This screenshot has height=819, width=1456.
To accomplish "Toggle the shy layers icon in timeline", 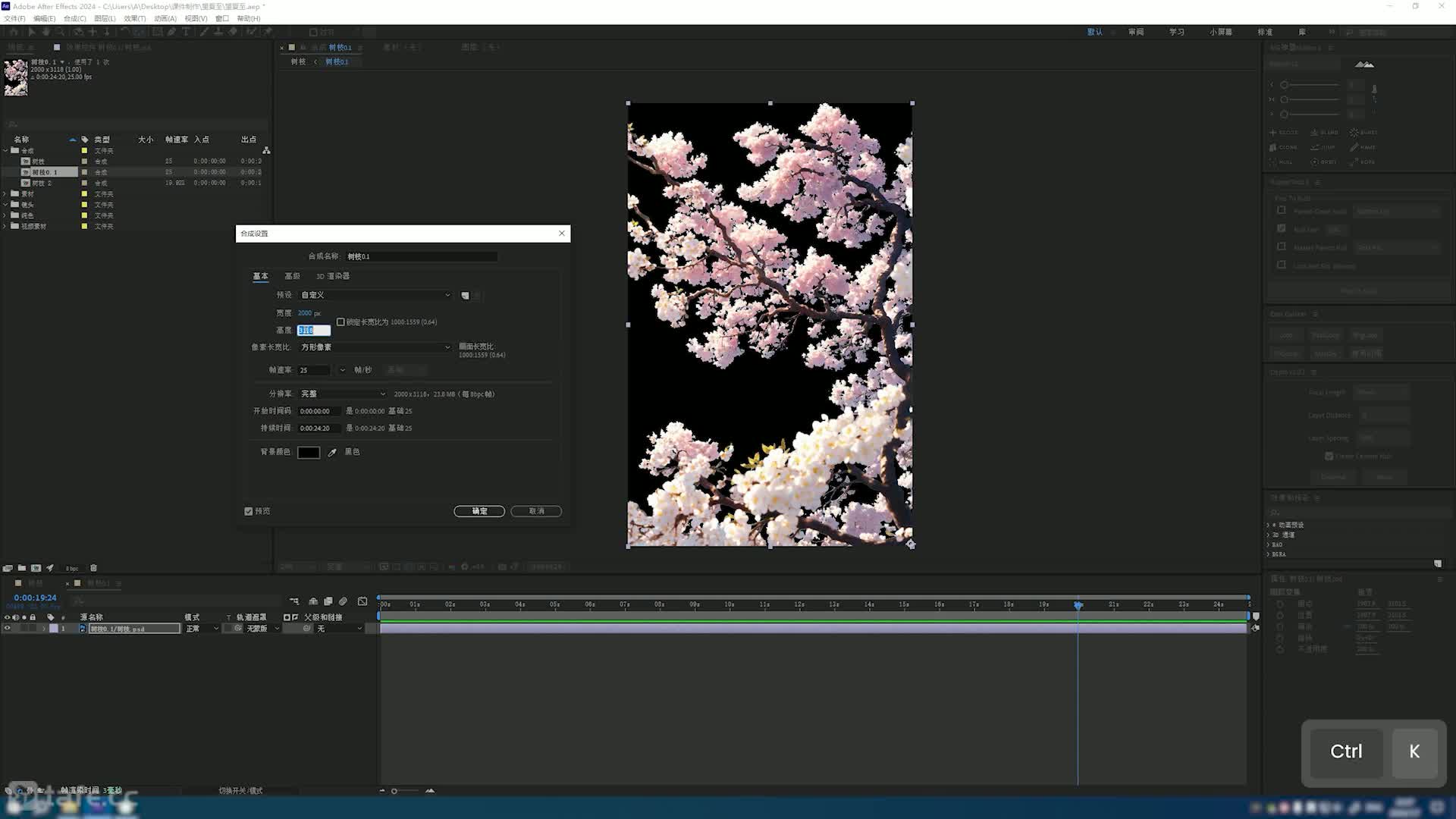I will 313,601.
